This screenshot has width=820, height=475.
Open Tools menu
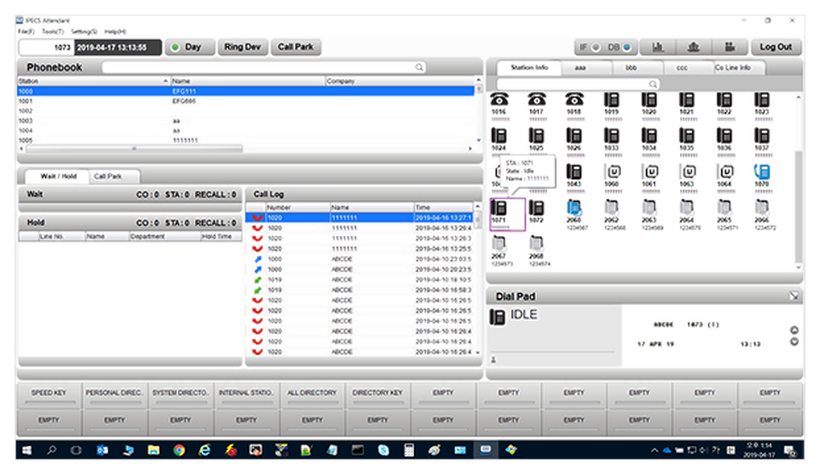coord(52,32)
